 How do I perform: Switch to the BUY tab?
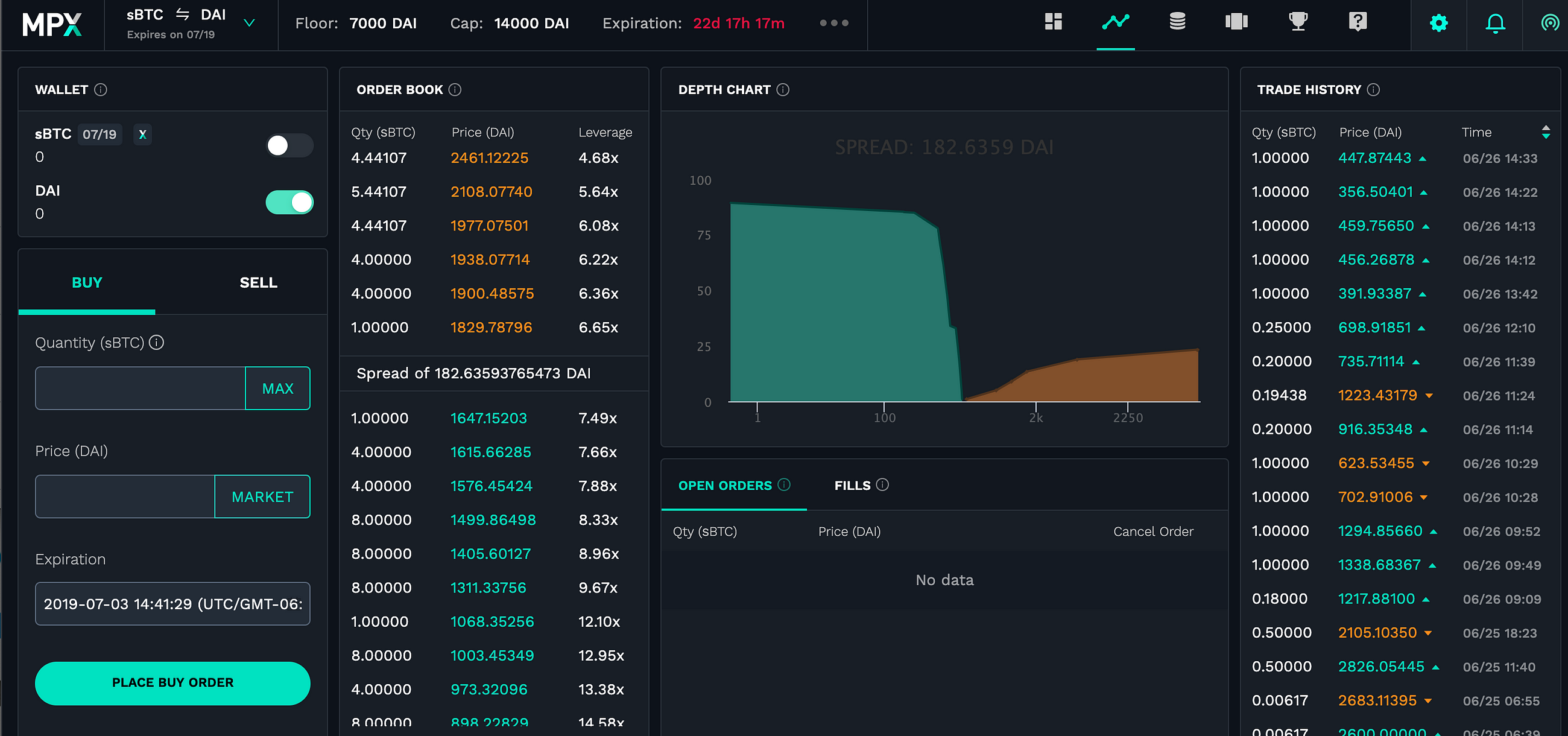87,282
